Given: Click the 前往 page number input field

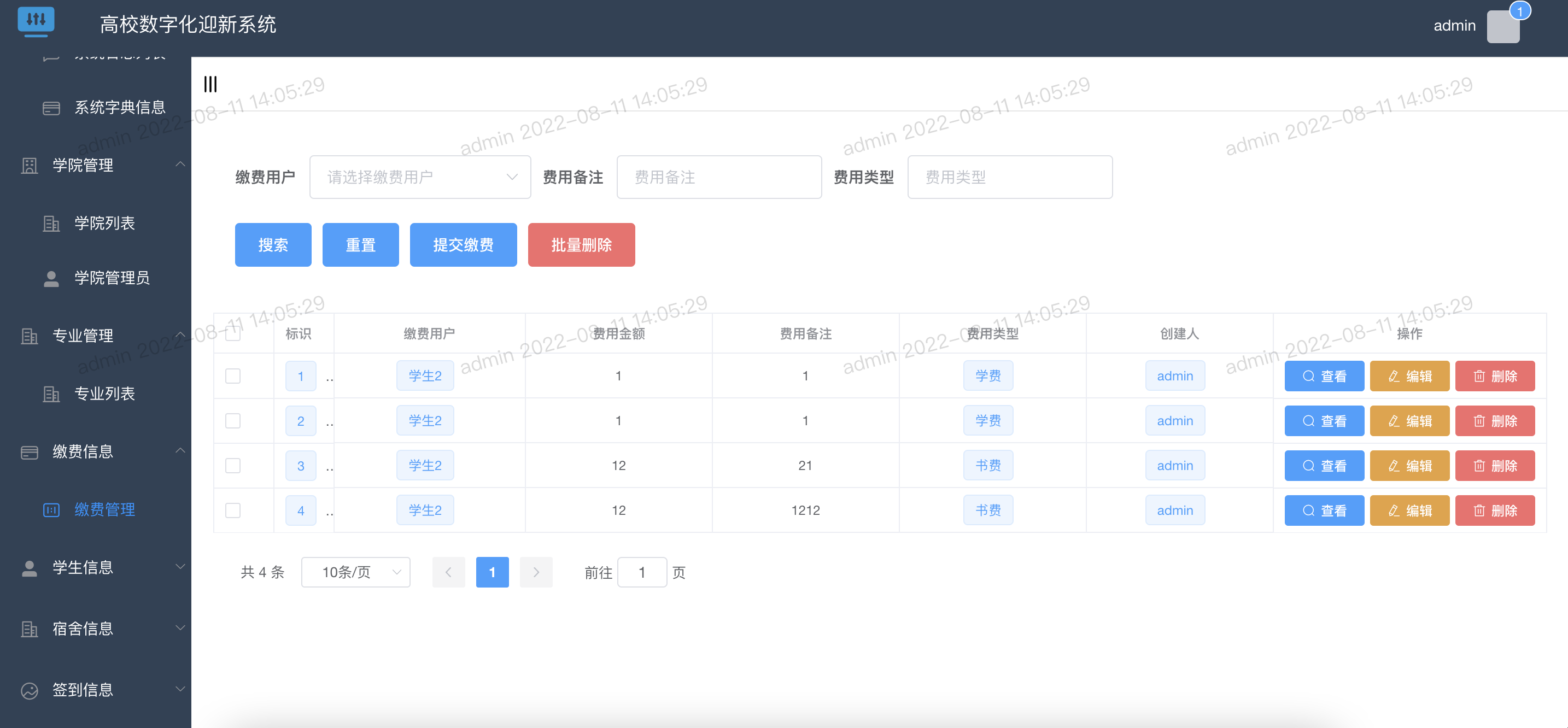Looking at the screenshot, I should (642, 572).
